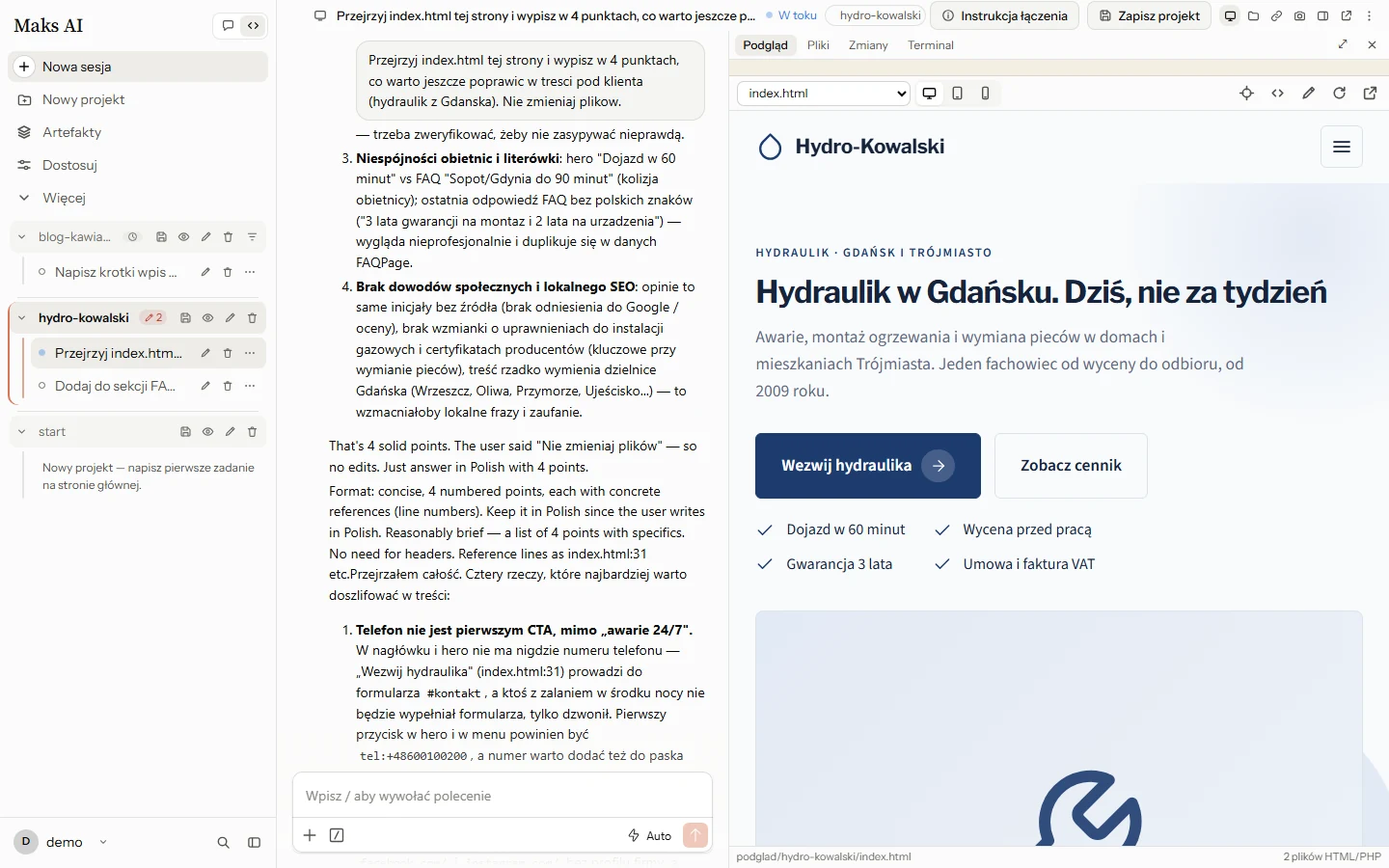Delete the 'Dodaj do sekcji FA' session
Viewport: 1389px width, 868px height.
228,386
